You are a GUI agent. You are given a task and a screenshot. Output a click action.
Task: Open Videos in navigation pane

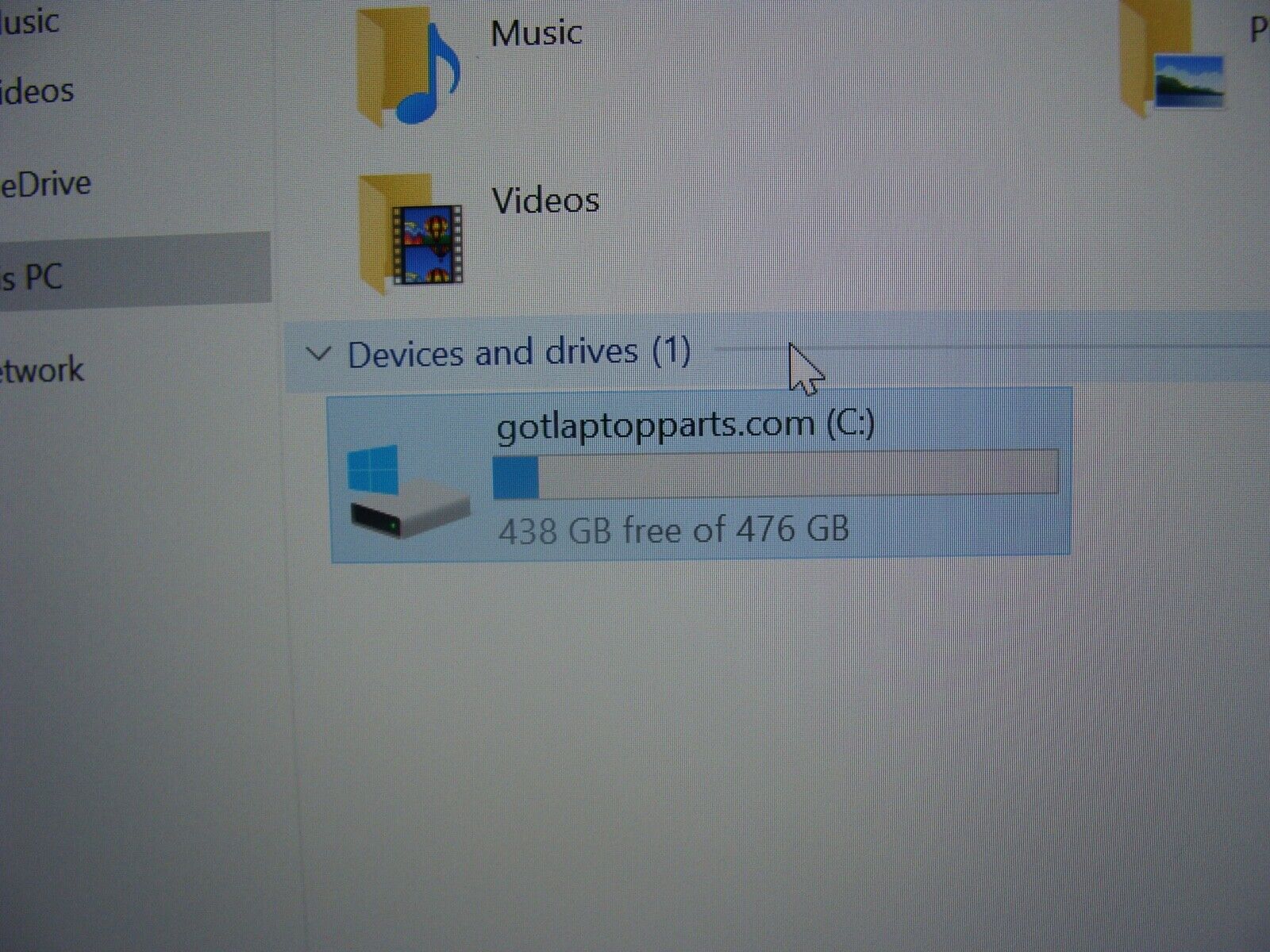pos(37,91)
